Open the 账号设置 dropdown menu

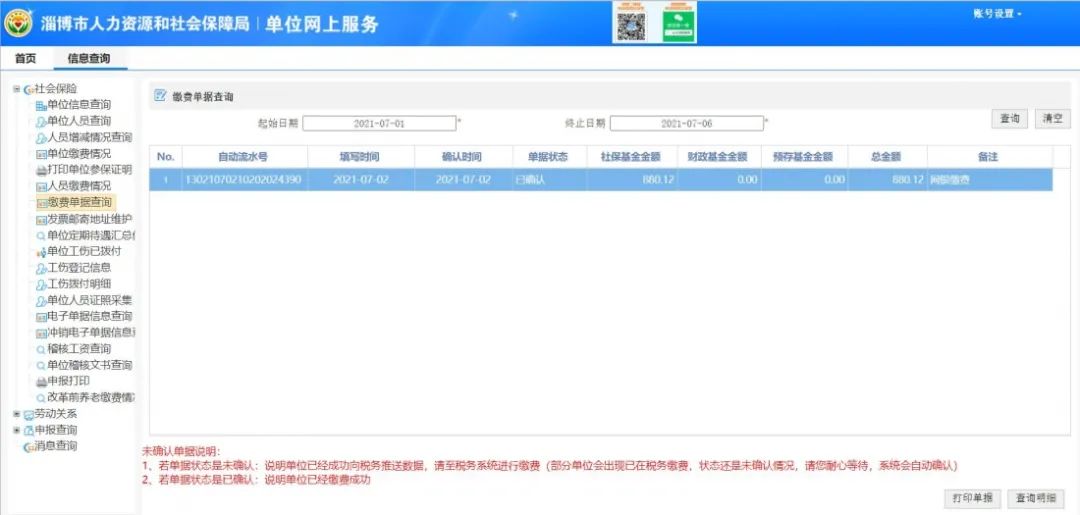click(997, 14)
